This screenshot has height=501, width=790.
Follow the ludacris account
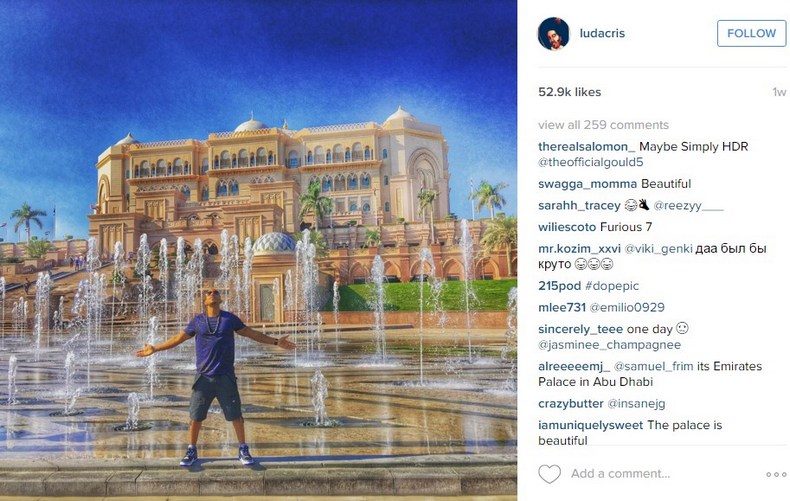751,33
